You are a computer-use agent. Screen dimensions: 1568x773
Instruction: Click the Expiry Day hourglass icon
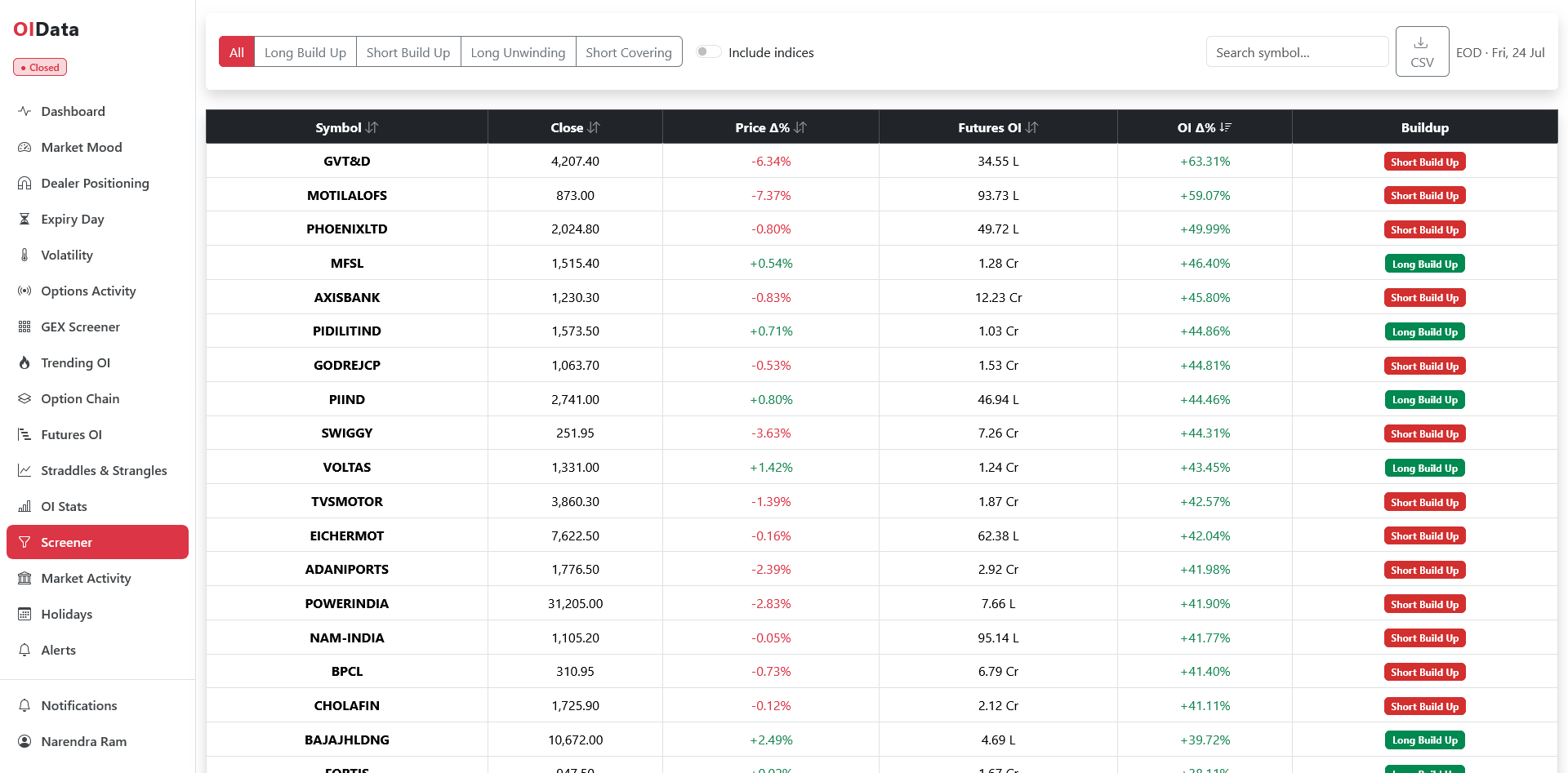(24, 219)
